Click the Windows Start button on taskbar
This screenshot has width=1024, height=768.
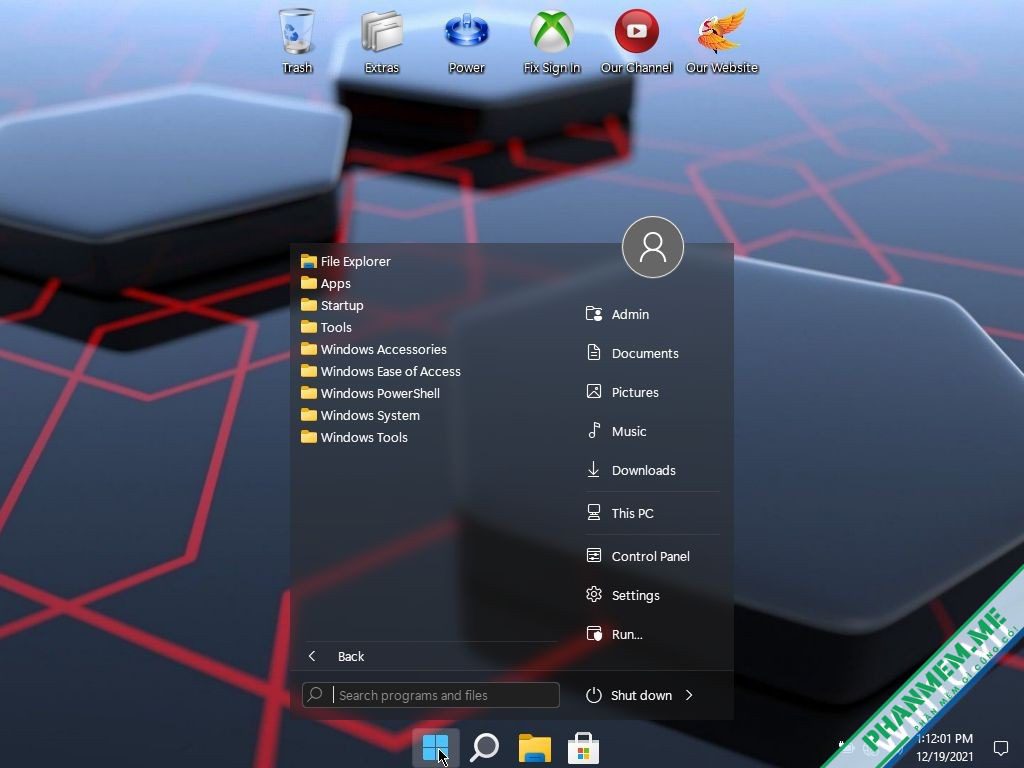[x=436, y=747]
